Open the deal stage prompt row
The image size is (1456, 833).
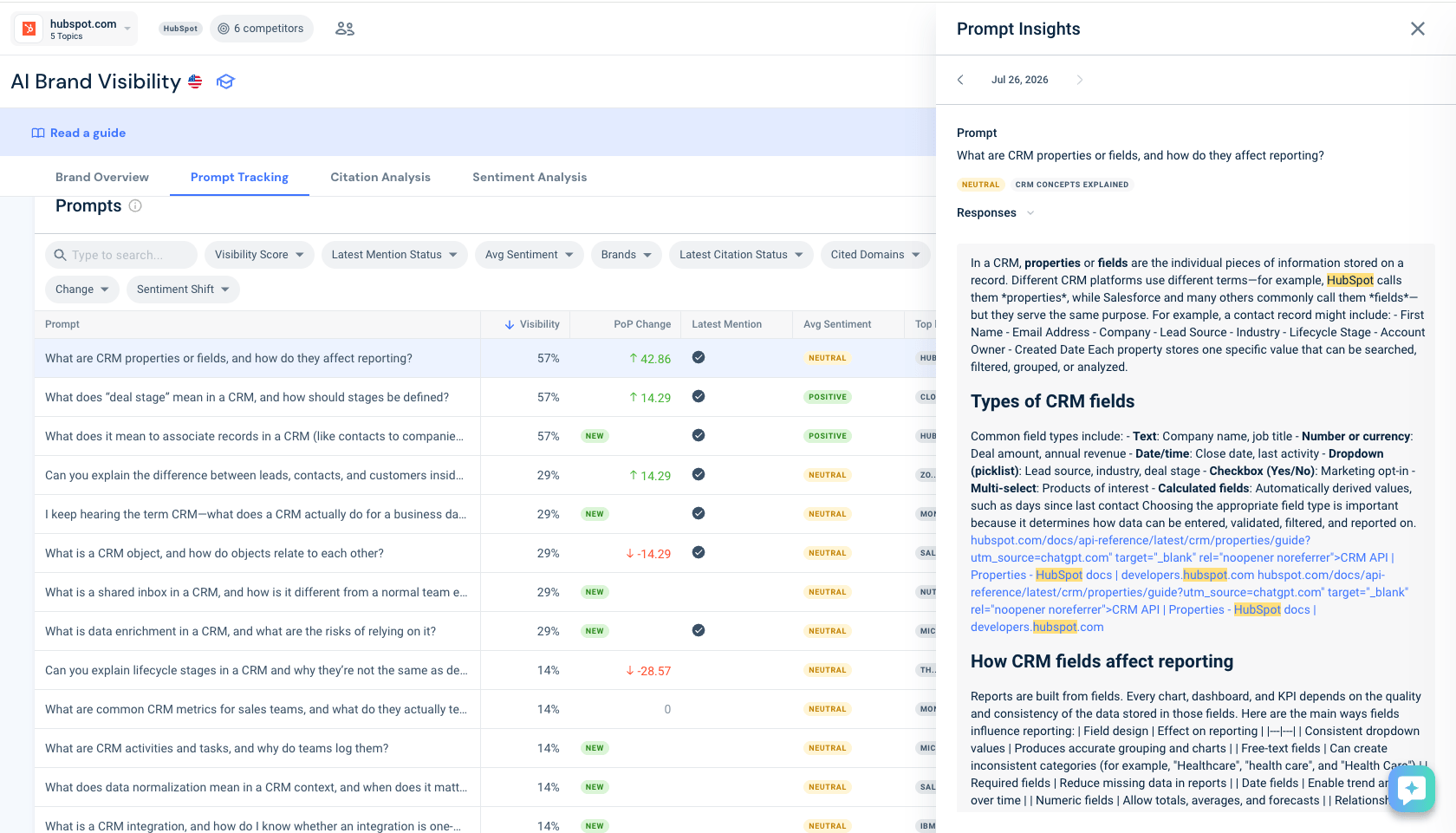[485, 397]
